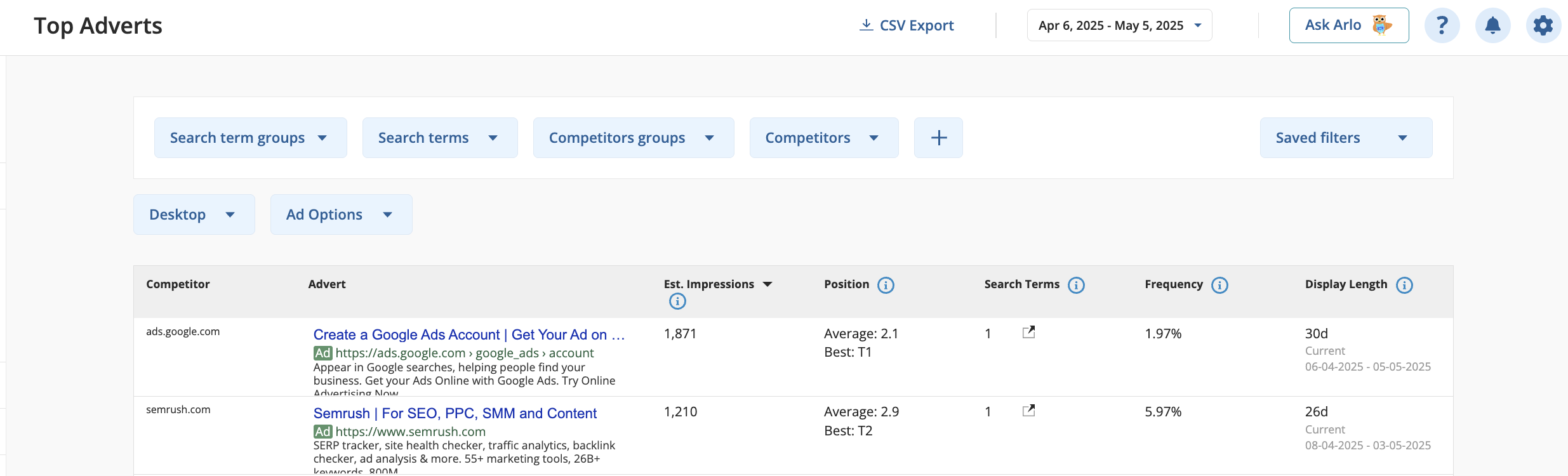Expand the Search terms filter
Screen dimensions: 1568x476
[x=440, y=138]
